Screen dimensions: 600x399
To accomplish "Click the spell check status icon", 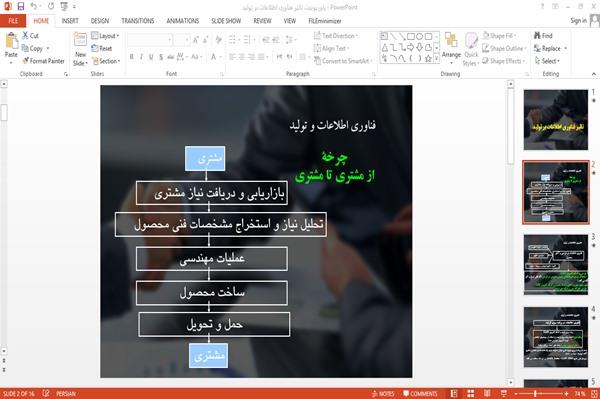I will click(x=46, y=393).
